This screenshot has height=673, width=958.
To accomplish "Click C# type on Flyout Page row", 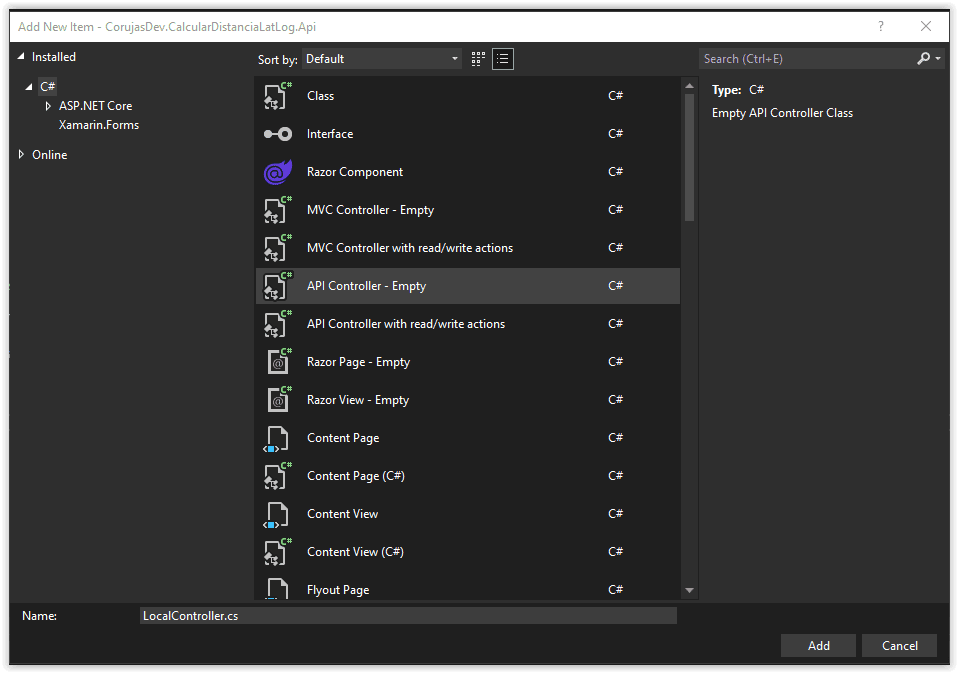I will coord(615,589).
